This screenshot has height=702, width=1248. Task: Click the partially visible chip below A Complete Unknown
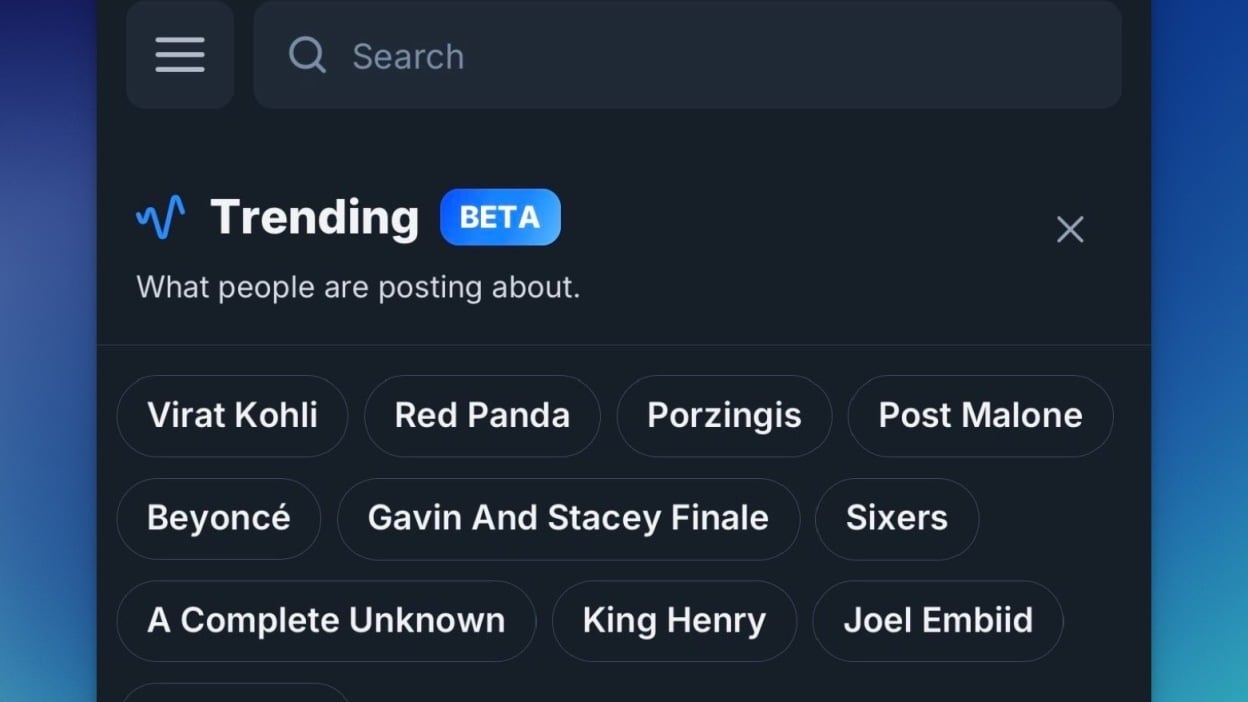point(234,693)
